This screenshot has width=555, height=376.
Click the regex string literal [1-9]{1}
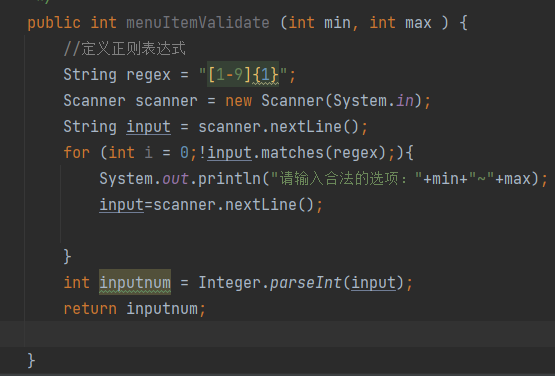(x=243, y=75)
